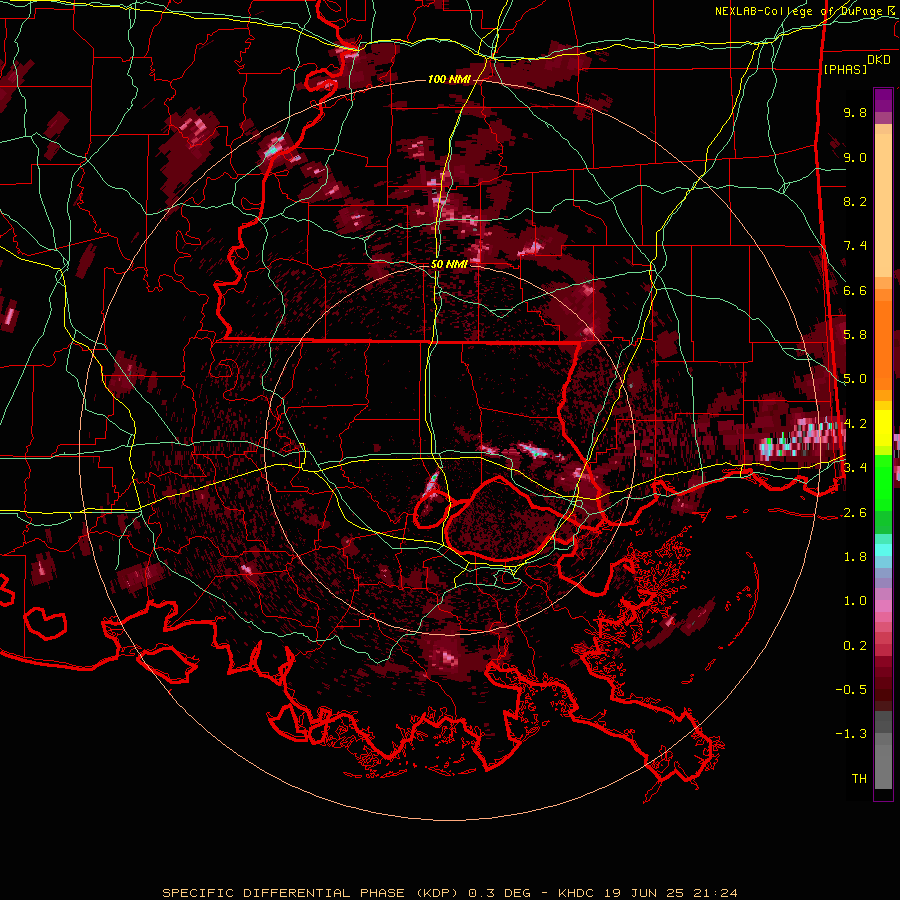Click the [PHAS] unit label
900x900 pixels.
point(845,69)
